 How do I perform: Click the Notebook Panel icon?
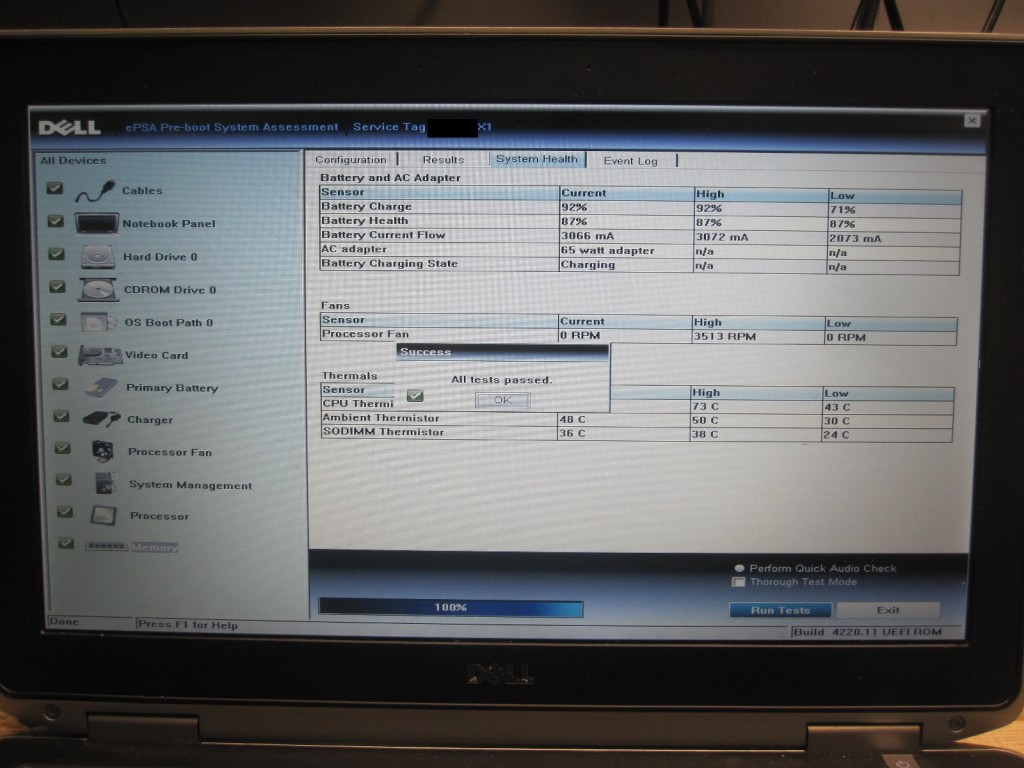(x=96, y=223)
